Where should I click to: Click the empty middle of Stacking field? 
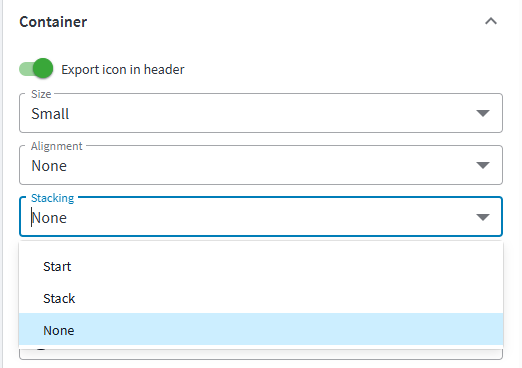coord(267,217)
